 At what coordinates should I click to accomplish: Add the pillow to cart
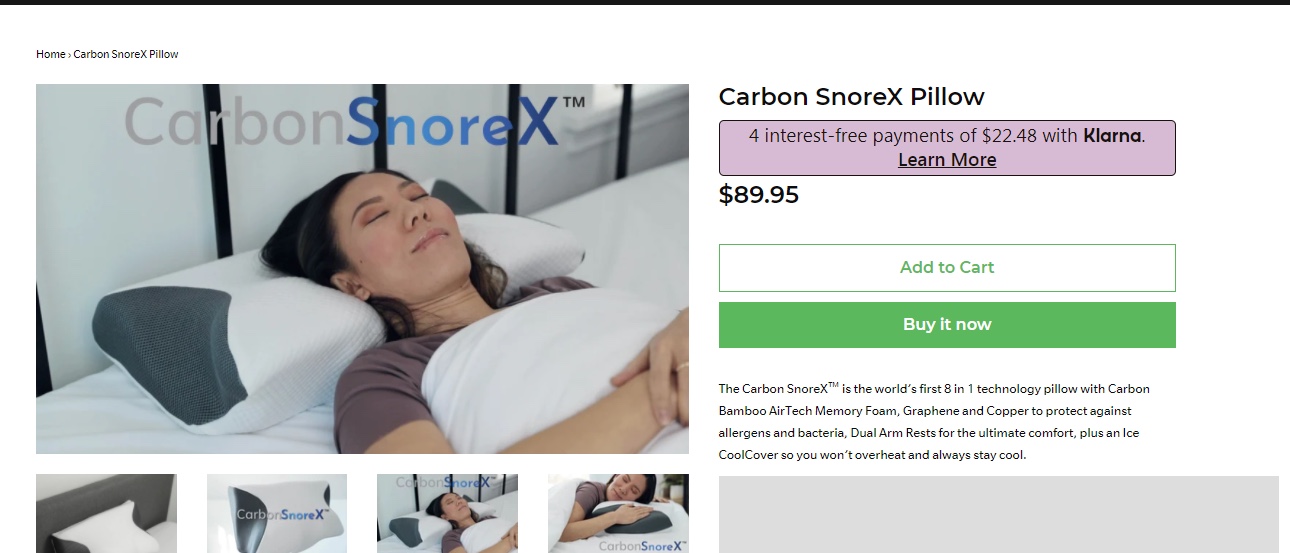947,268
